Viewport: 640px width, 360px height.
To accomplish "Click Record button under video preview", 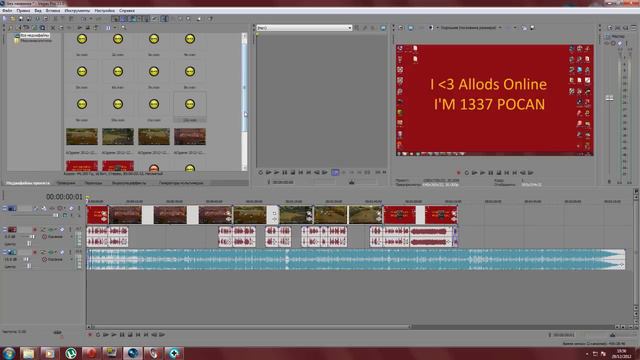I will (x=458, y=173).
